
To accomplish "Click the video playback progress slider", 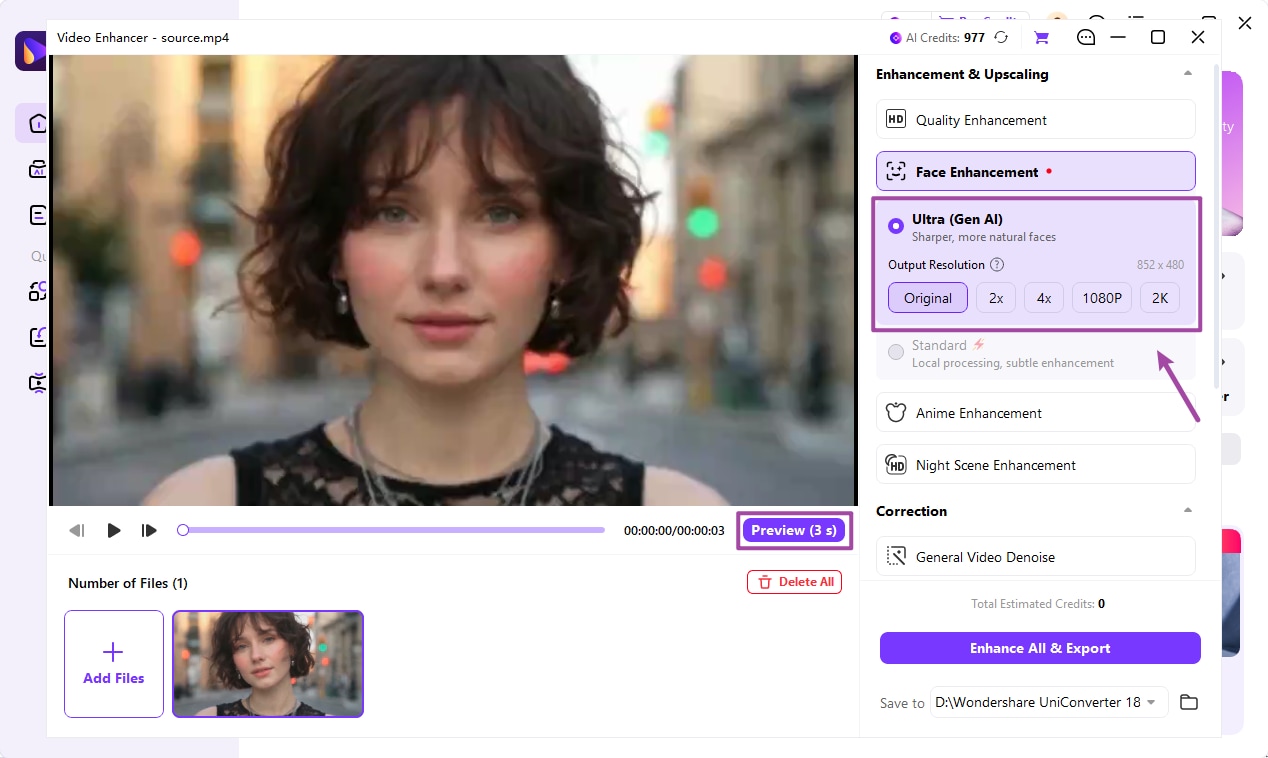I will pos(393,530).
